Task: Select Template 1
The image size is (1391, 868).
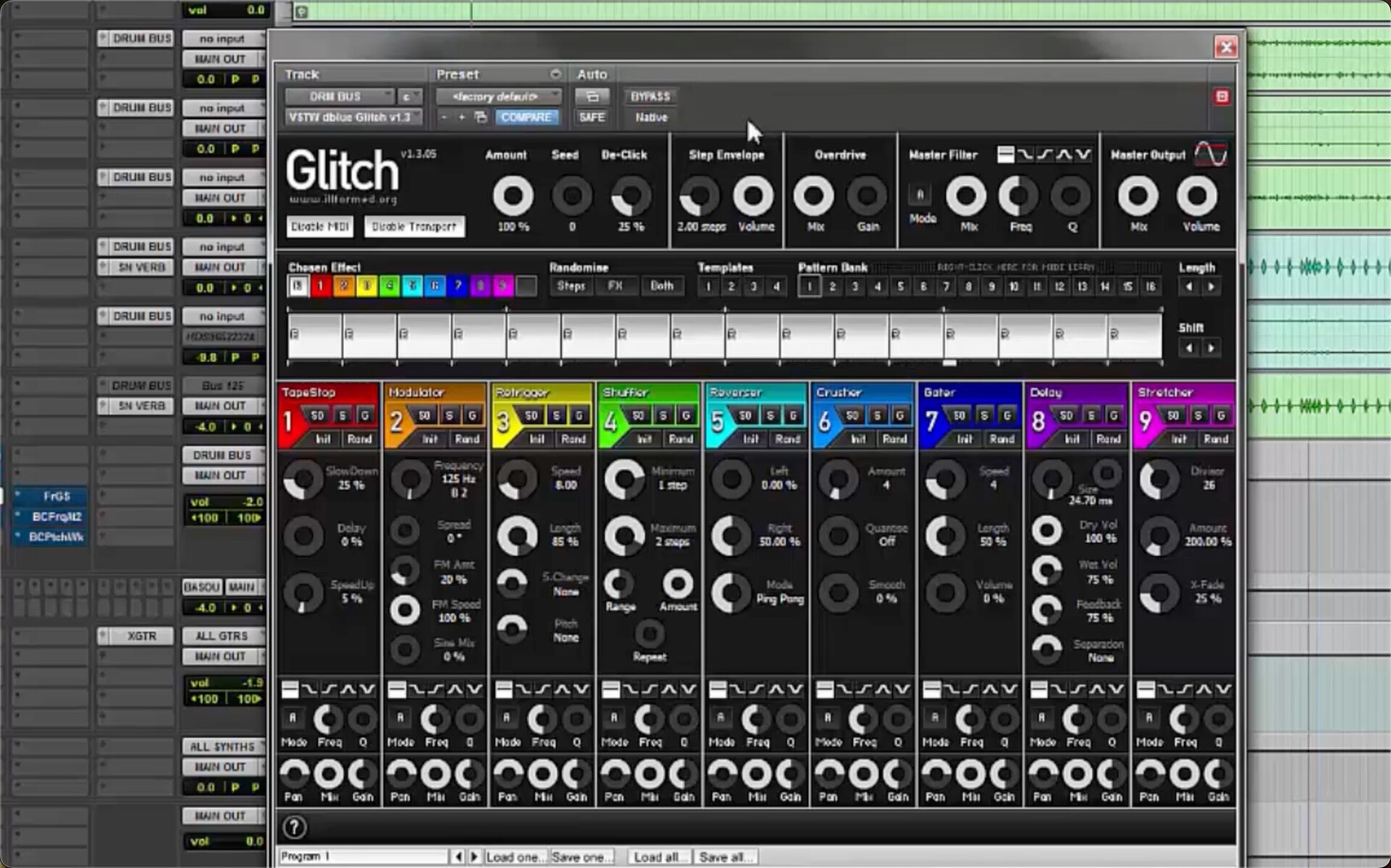Action: point(708,287)
